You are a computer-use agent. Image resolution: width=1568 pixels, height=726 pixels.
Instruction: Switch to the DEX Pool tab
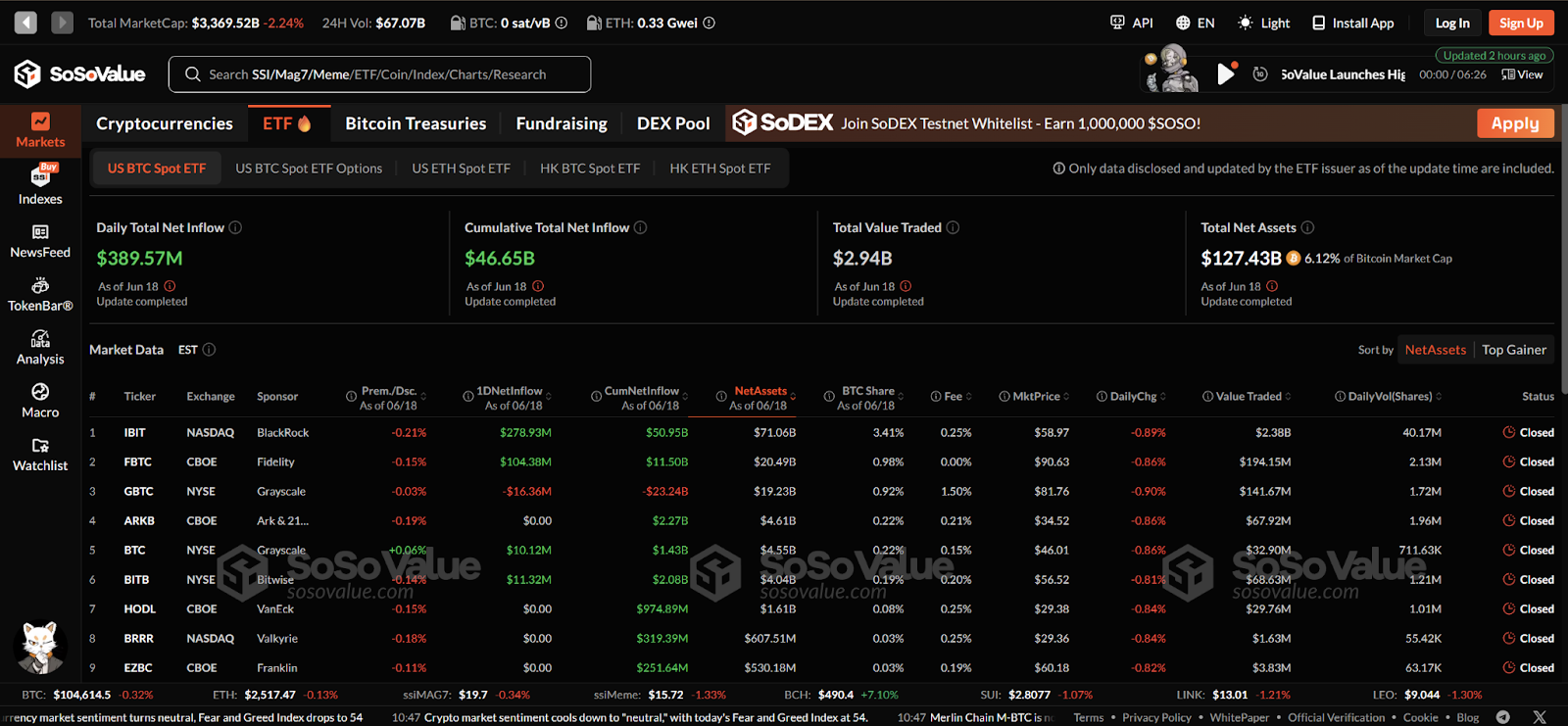673,123
